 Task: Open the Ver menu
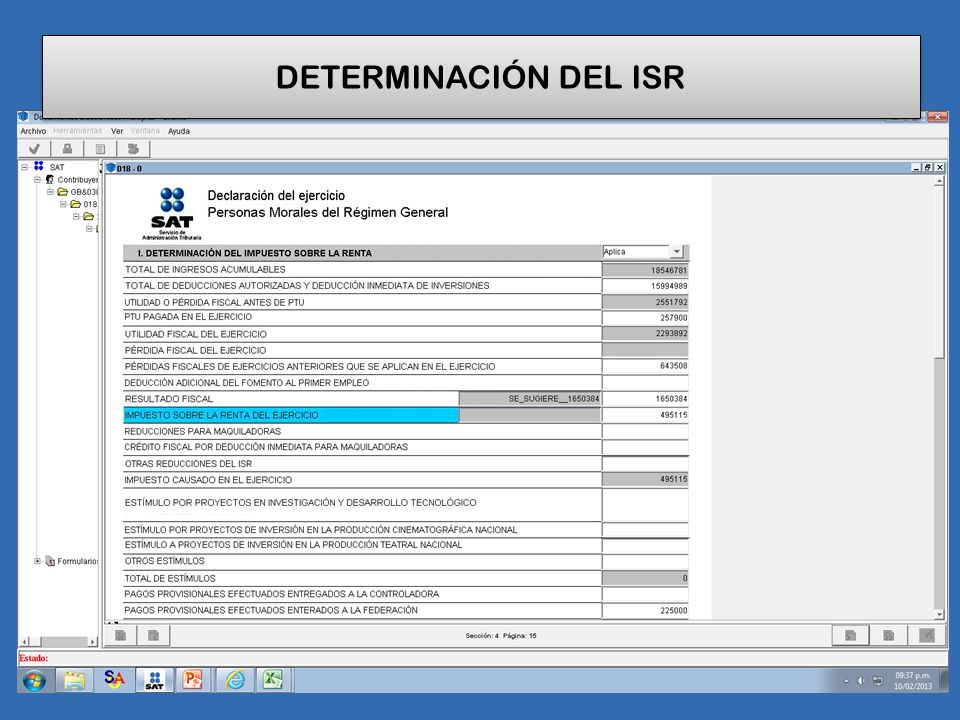point(117,131)
